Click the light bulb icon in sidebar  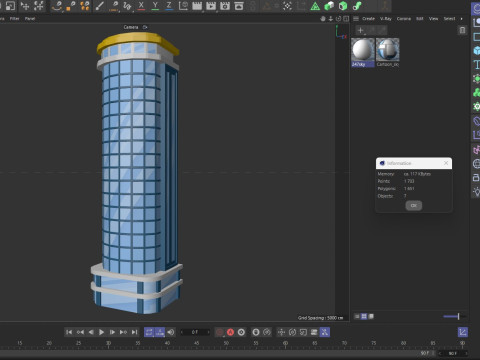[477, 191]
